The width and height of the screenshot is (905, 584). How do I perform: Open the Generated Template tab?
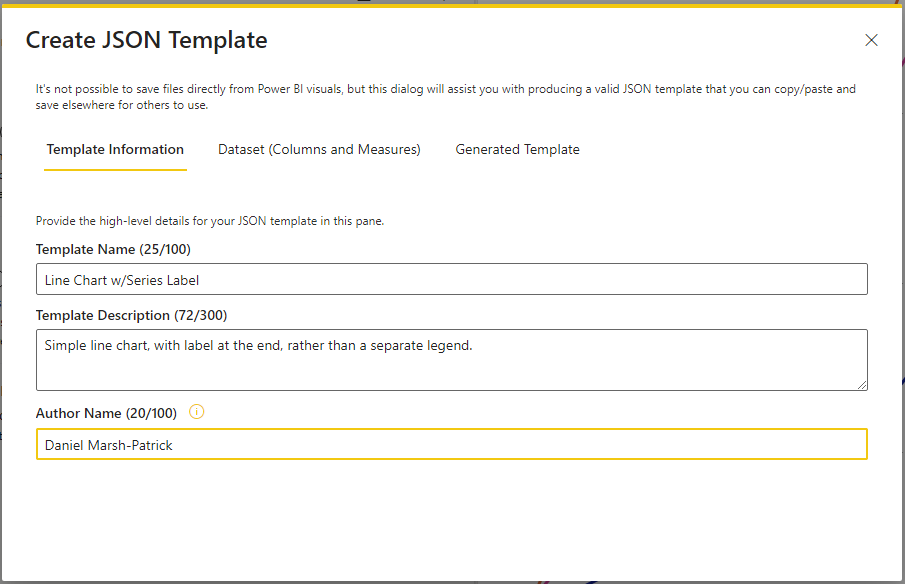(517, 149)
